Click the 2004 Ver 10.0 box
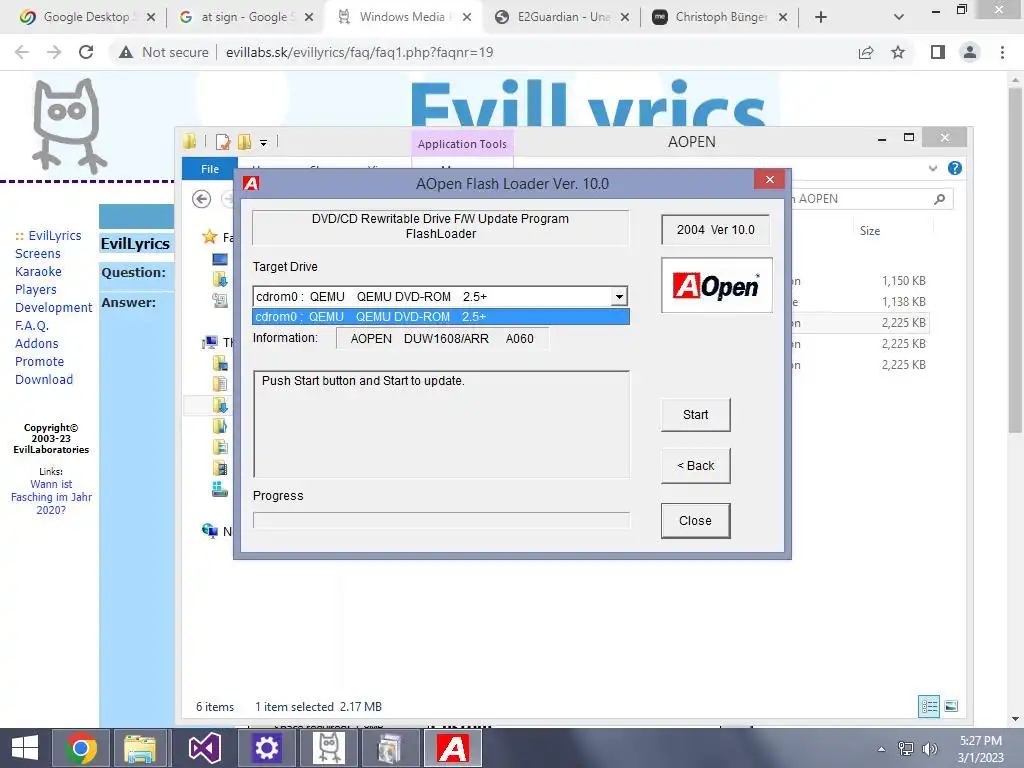Viewport: 1024px width, 768px height. click(715, 230)
